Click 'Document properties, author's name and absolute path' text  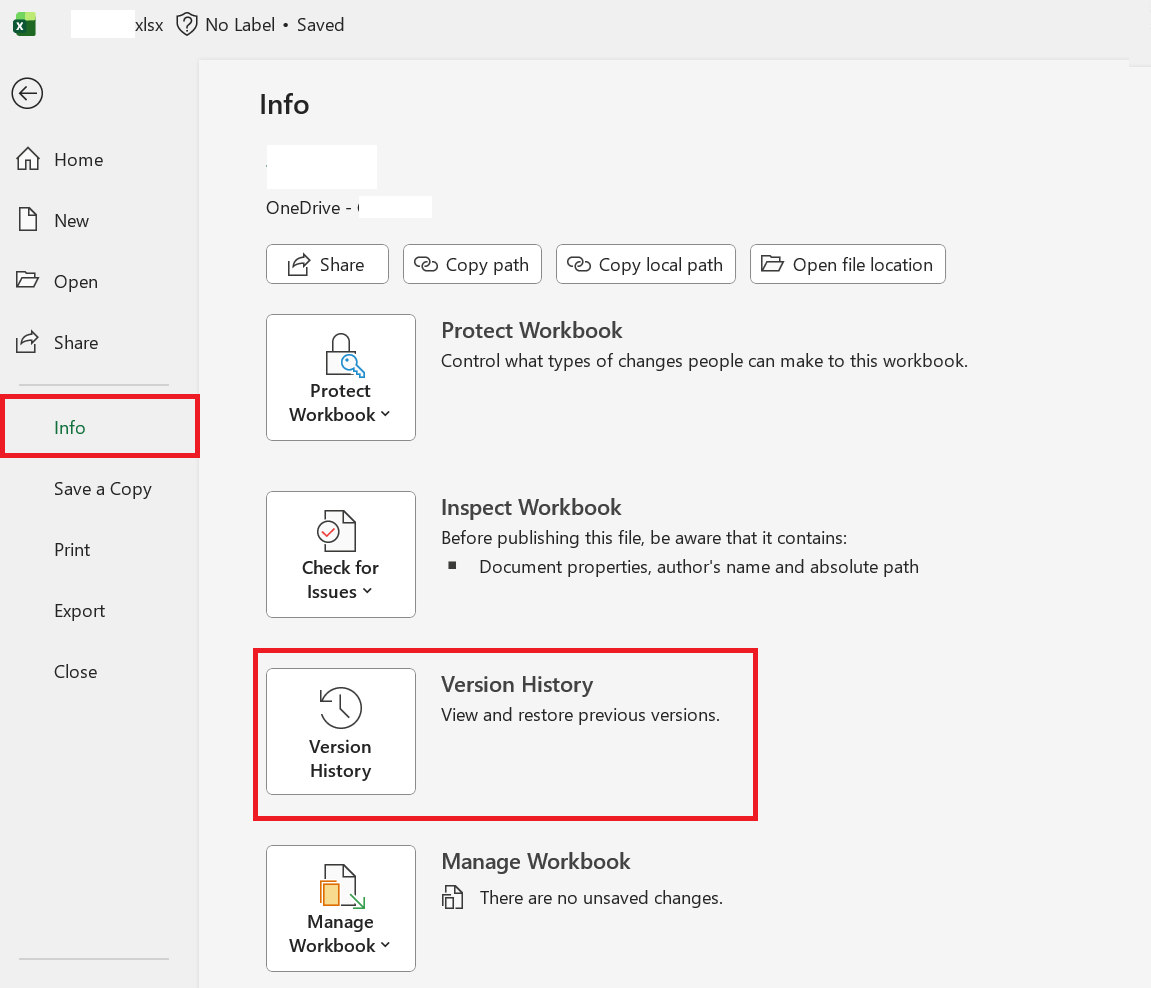[x=699, y=567]
